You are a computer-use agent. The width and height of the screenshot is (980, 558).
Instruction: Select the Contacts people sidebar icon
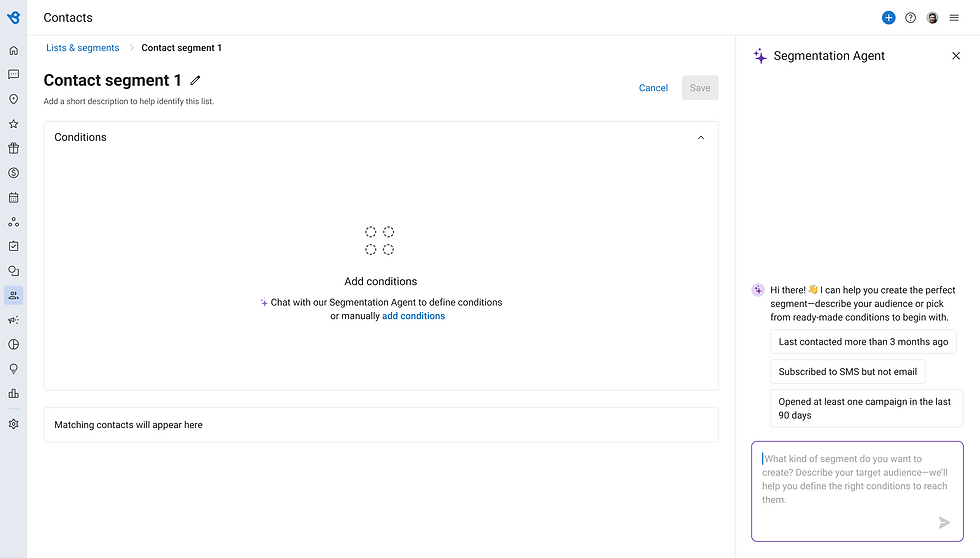click(13, 295)
